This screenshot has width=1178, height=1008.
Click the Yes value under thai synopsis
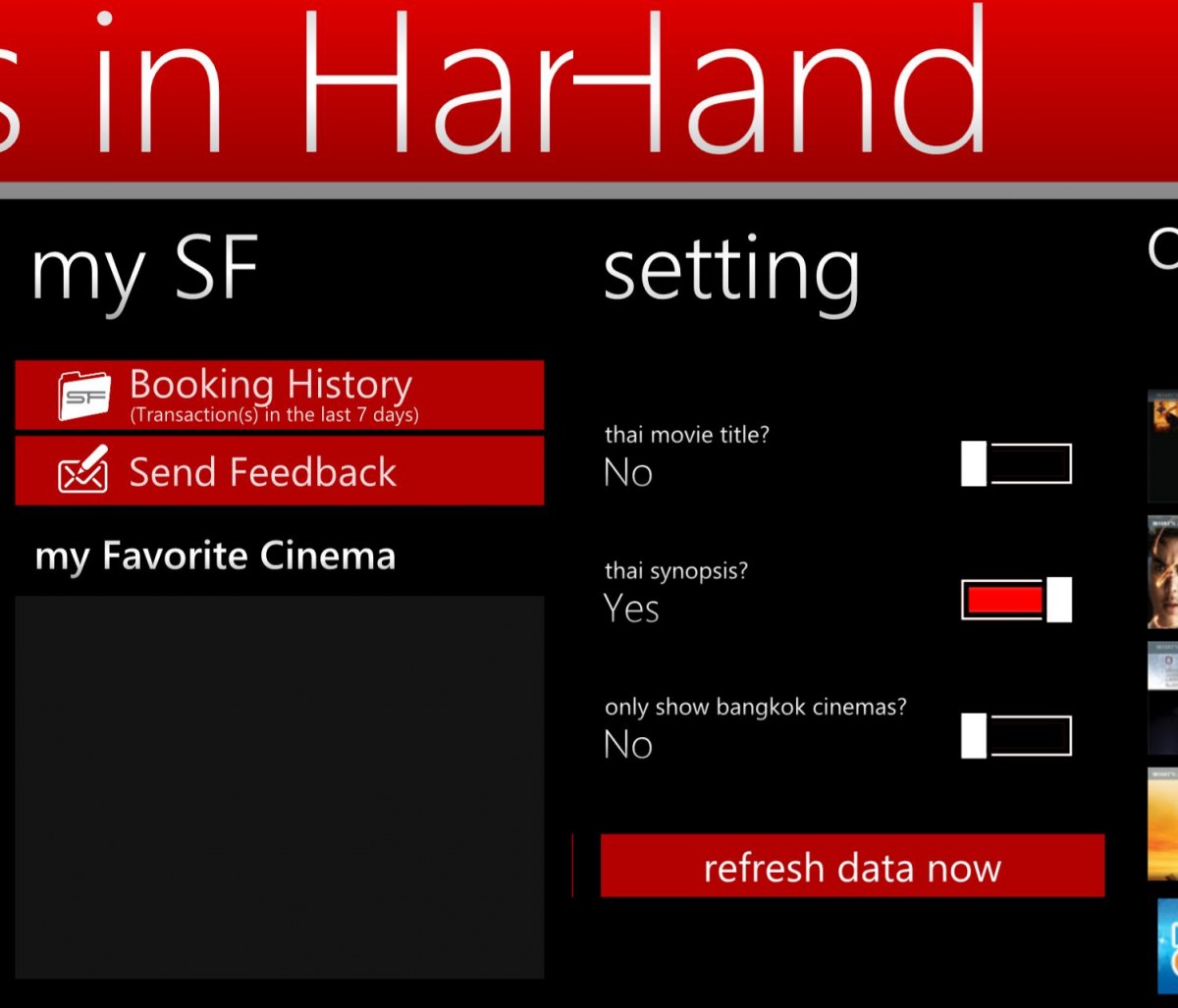click(x=631, y=609)
